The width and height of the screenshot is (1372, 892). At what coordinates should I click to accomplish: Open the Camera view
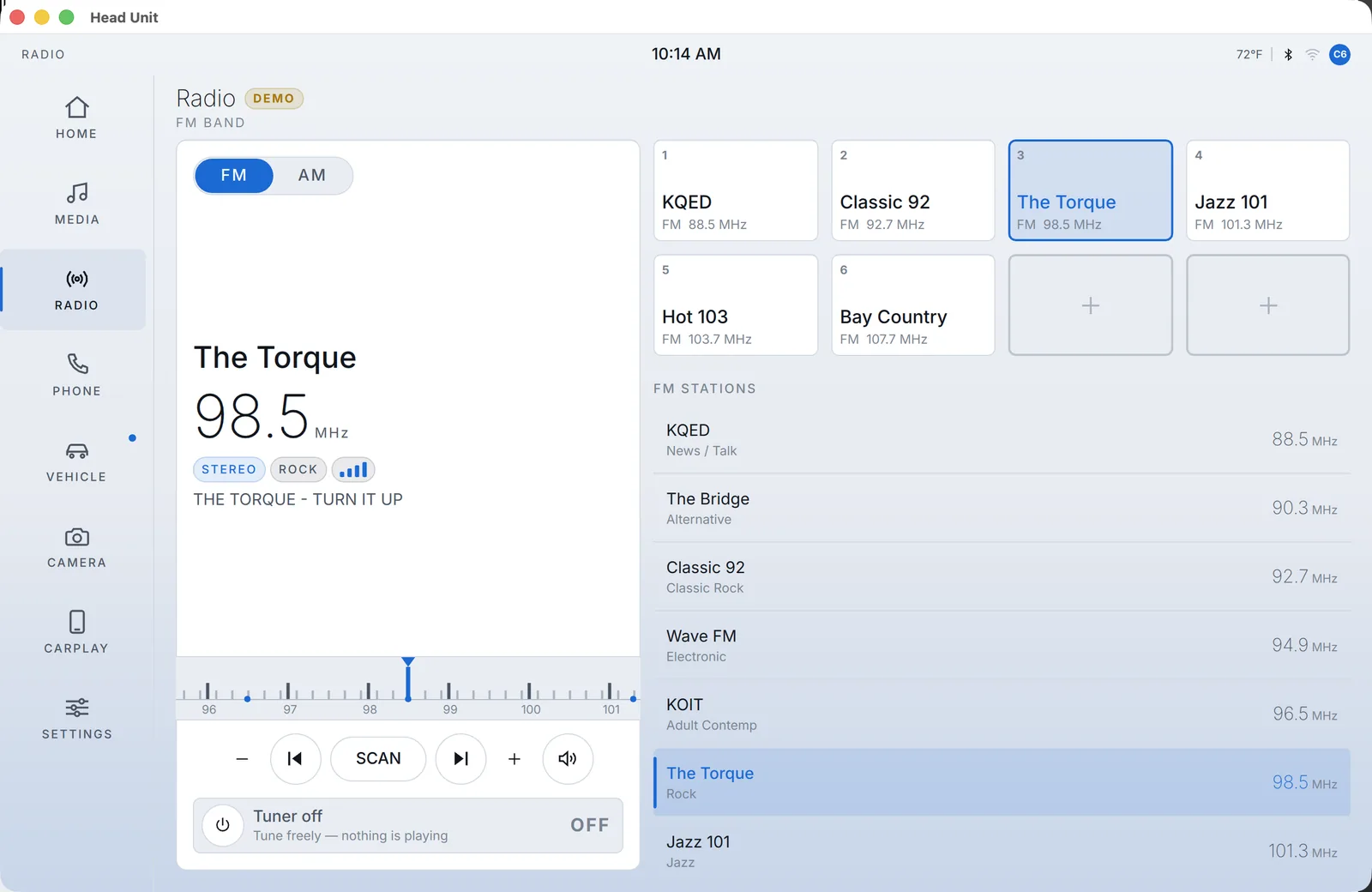point(76,547)
